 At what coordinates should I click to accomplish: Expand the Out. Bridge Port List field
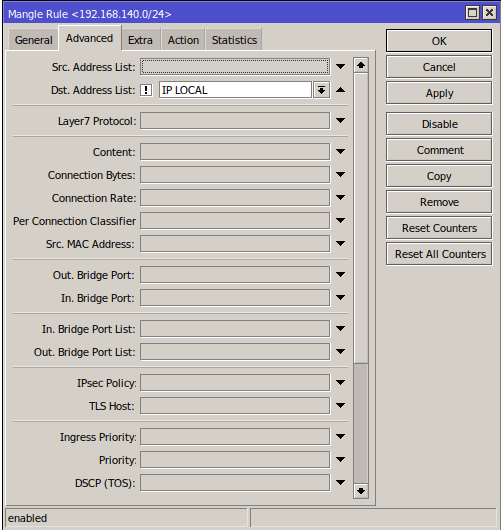point(340,352)
